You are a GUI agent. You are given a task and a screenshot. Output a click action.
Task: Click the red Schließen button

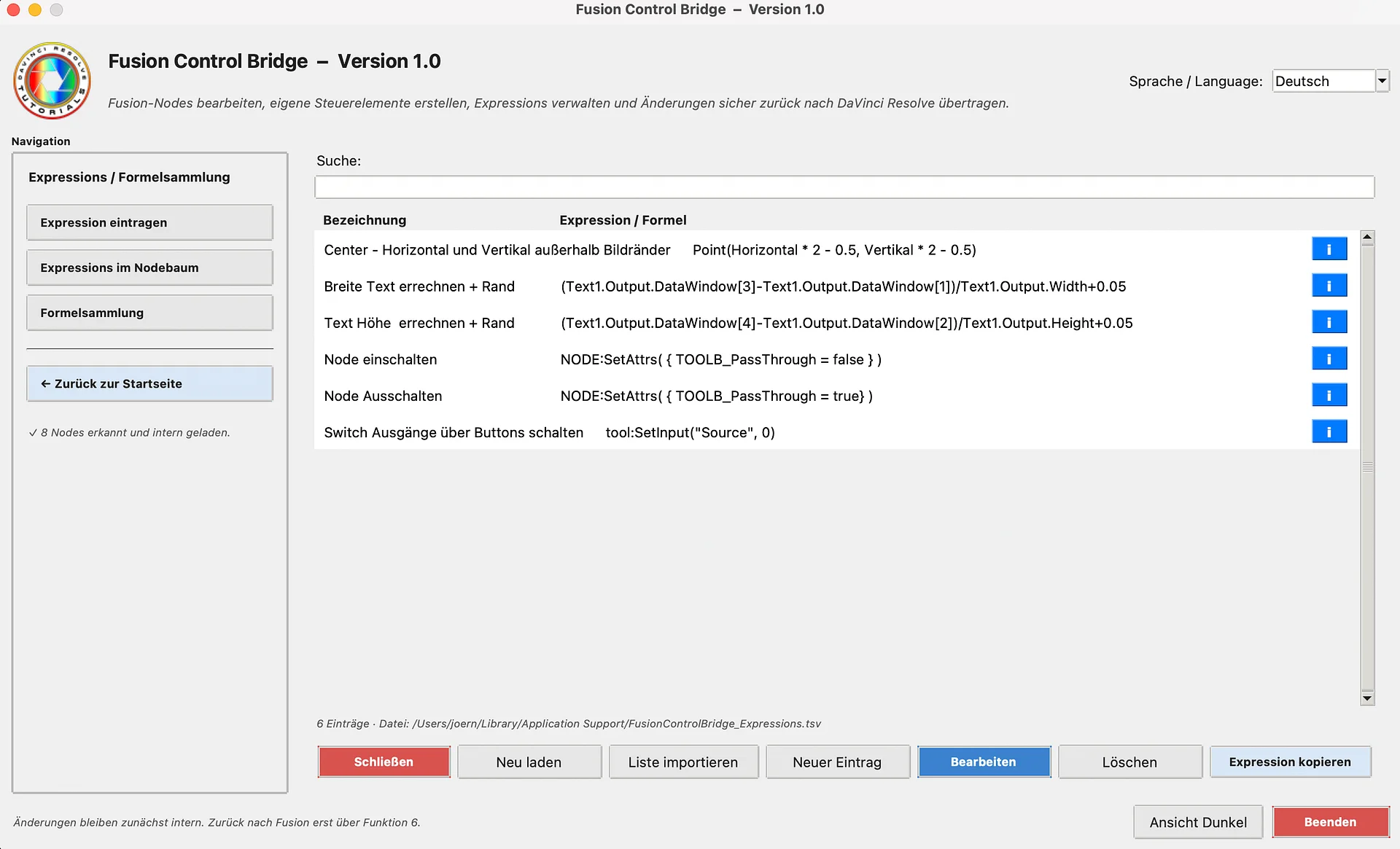(x=384, y=762)
